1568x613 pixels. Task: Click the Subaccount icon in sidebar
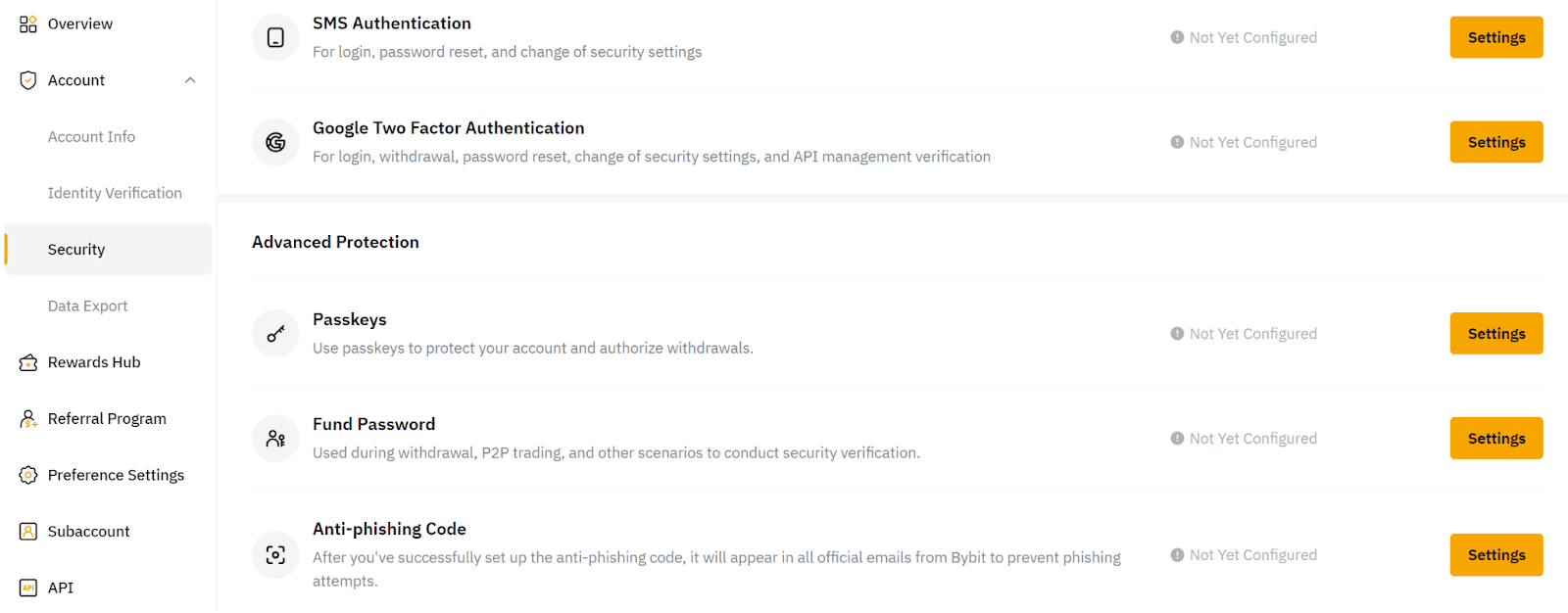click(27, 531)
